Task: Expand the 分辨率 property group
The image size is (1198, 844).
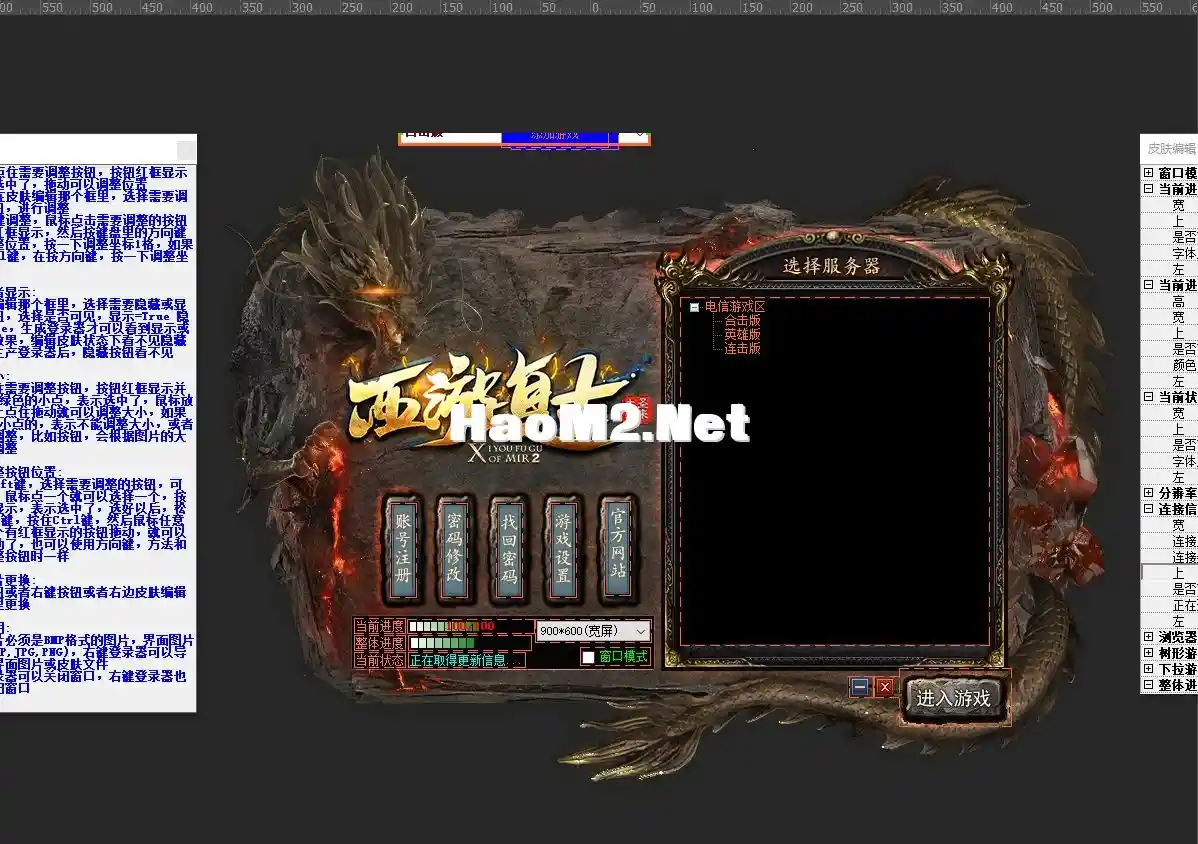Action: click(x=1148, y=493)
